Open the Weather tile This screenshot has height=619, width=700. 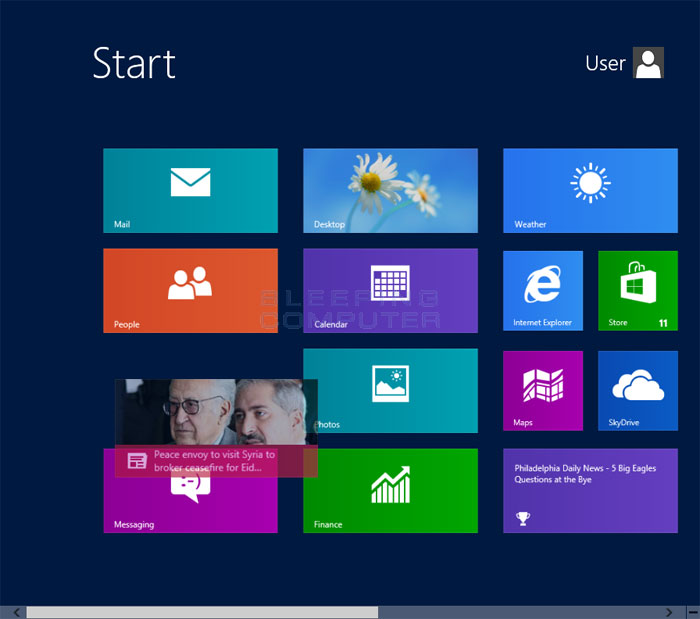tap(590, 190)
